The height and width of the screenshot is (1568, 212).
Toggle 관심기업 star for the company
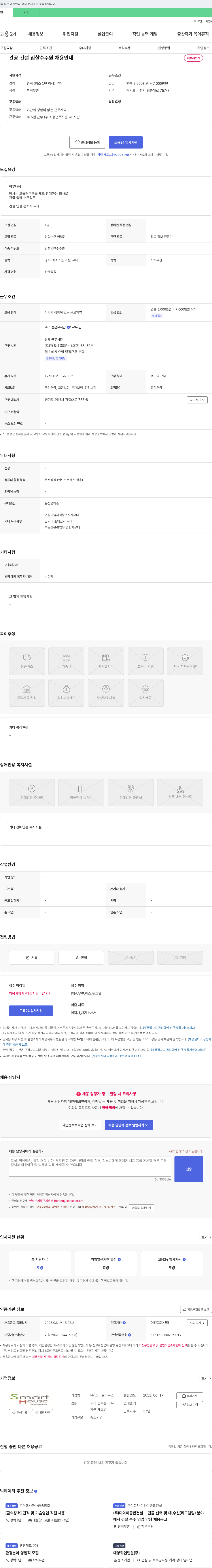tap(19, 1413)
